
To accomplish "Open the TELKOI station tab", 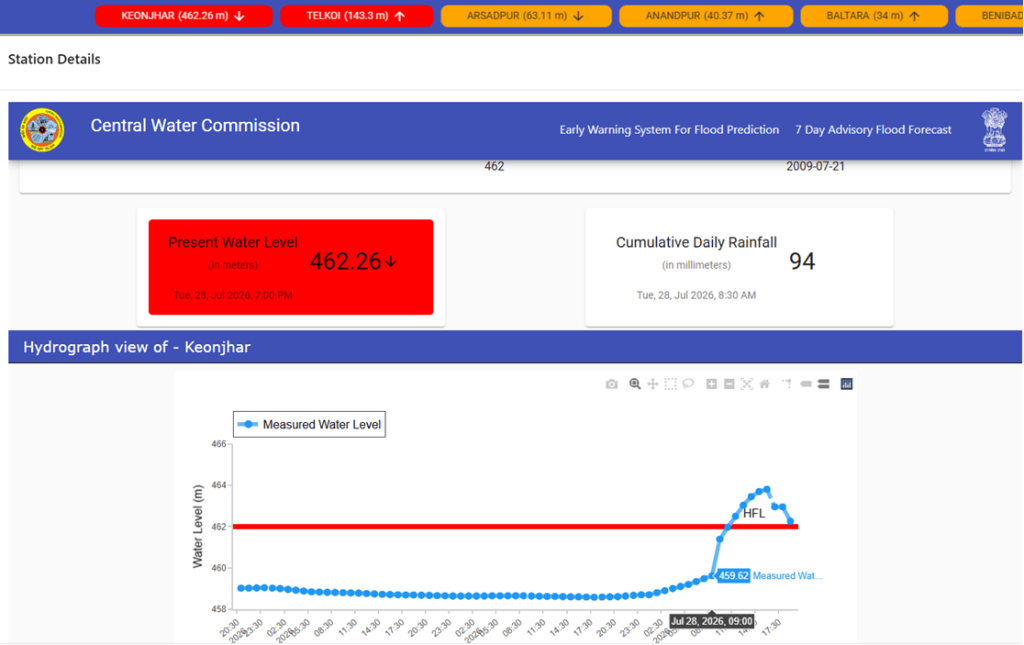I will point(357,16).
